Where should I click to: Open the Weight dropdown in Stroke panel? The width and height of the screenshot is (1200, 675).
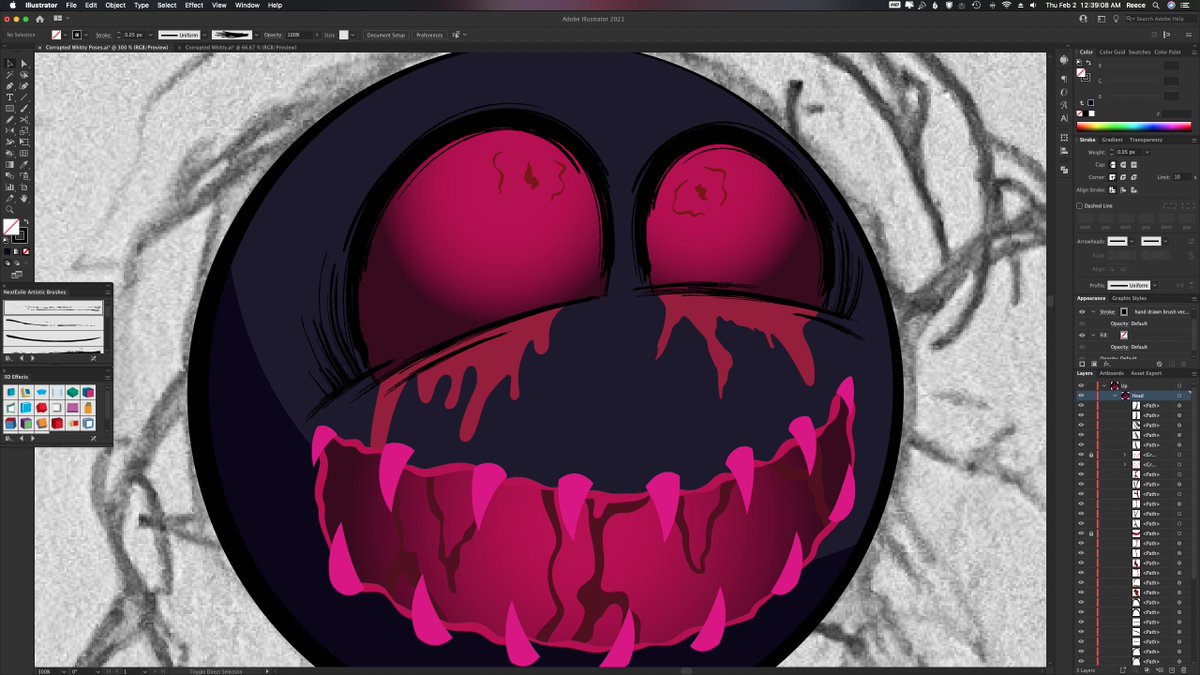point(1147,152)
